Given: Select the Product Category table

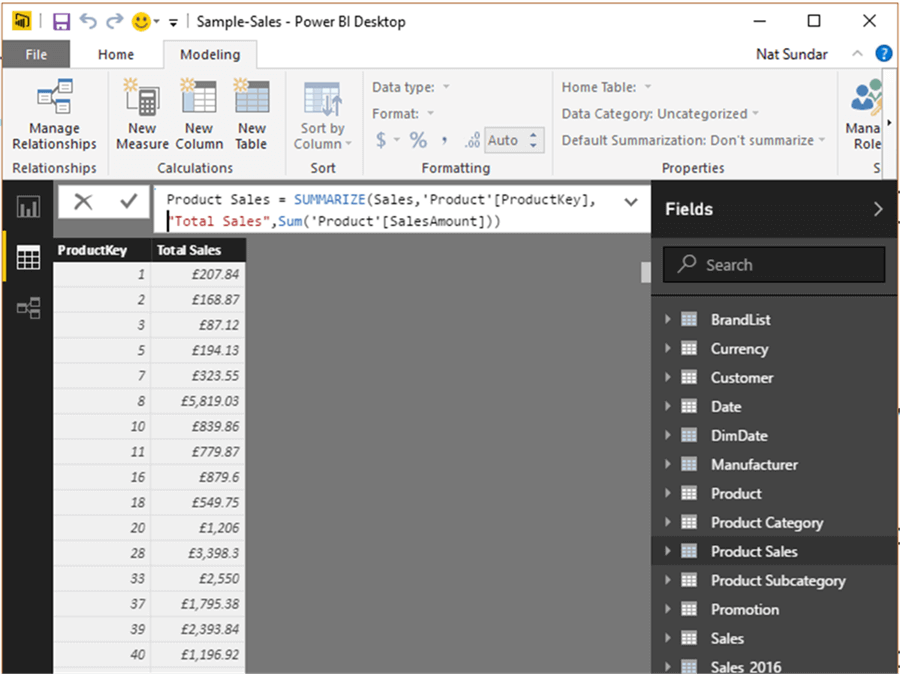Looking at the screenshot, I should [x=775, y=522].
